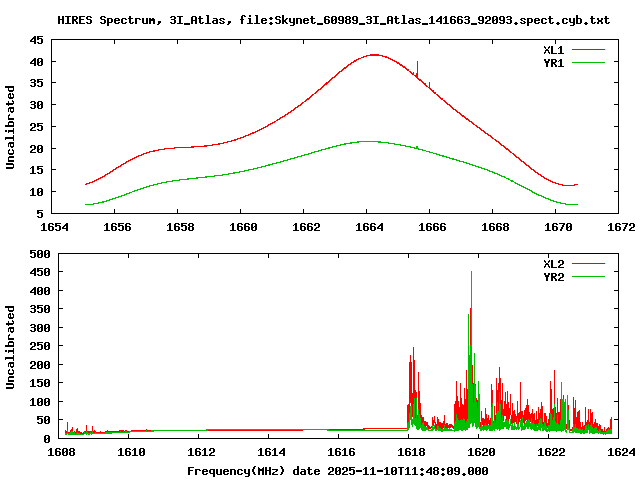The width and height of the screenshot is (640, 480).
Task: Click the Frequency(MHz) date axis label
Action: click(x=337, y=470)
